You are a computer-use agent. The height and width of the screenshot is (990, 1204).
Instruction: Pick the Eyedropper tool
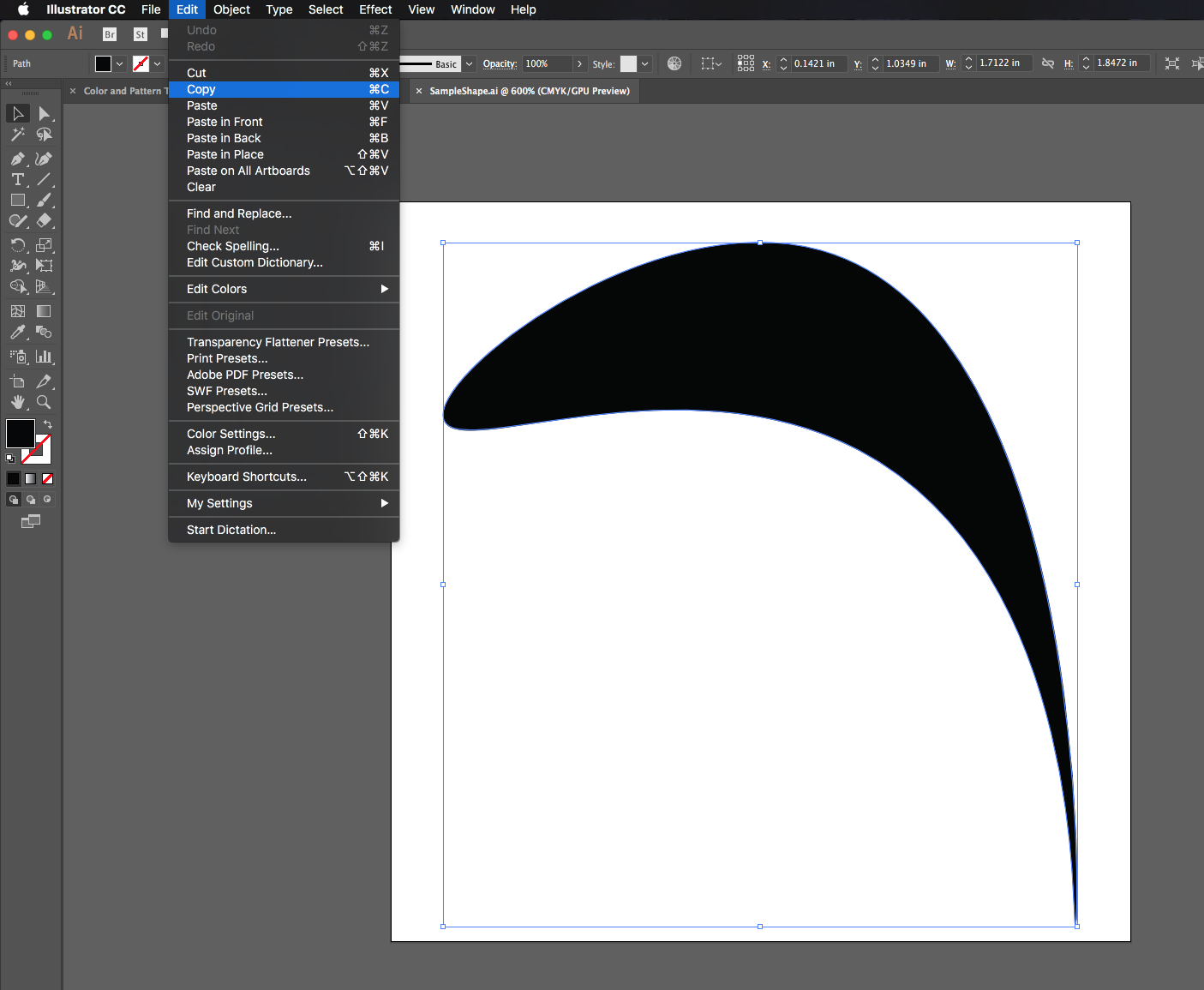17,333
